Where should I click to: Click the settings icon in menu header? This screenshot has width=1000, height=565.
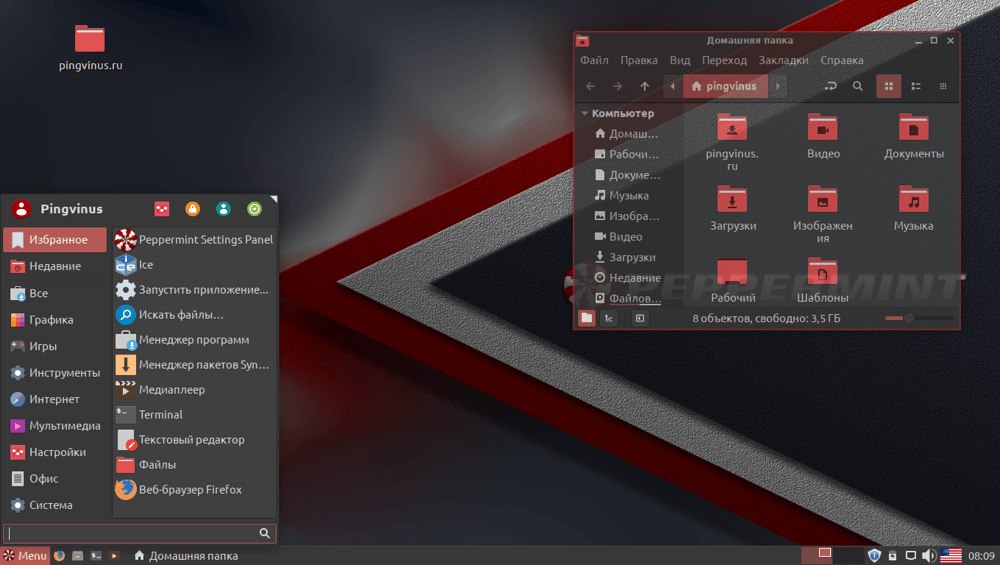coord(162,209)
